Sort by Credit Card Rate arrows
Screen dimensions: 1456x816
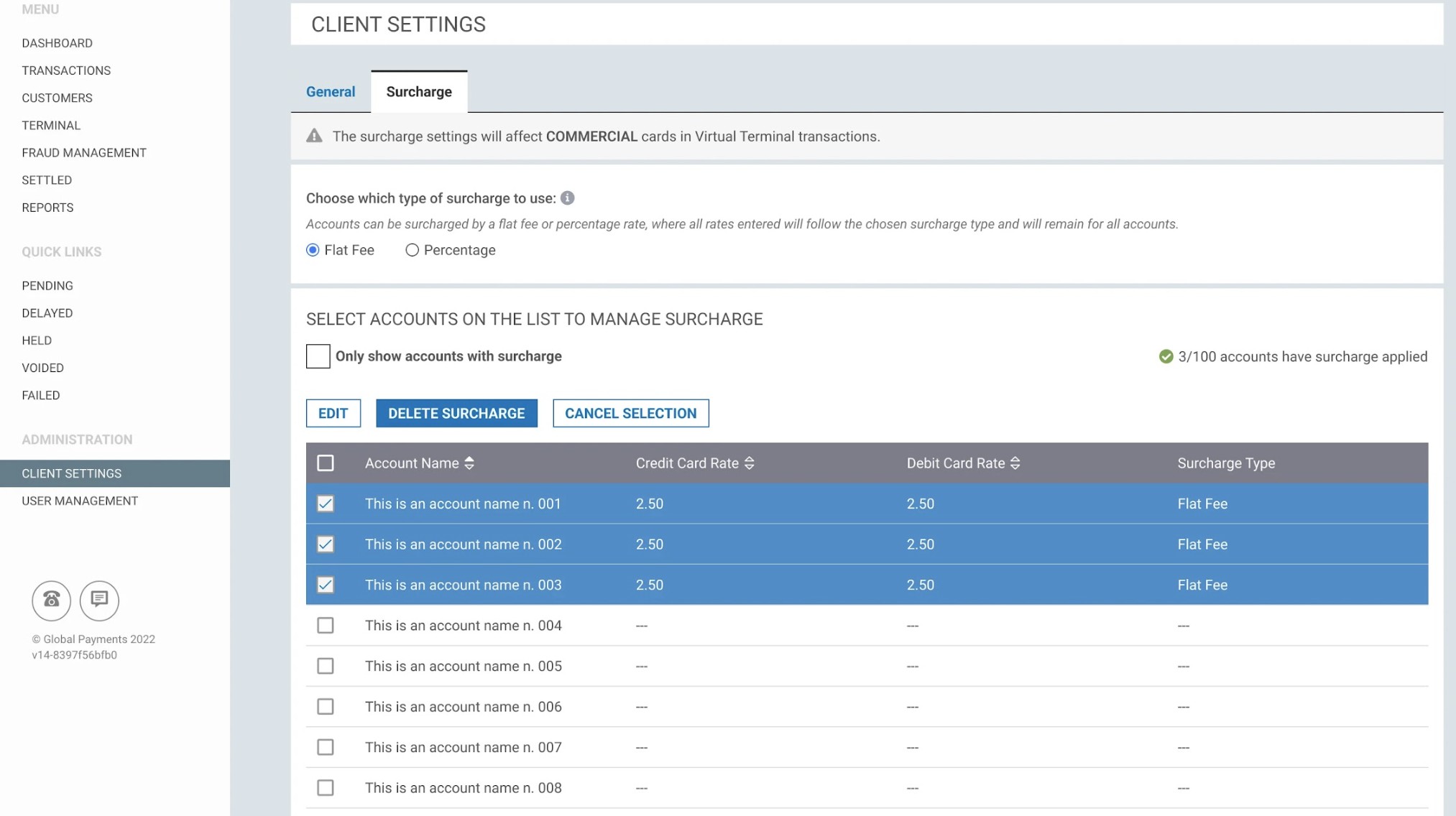(x=750, y=463)
